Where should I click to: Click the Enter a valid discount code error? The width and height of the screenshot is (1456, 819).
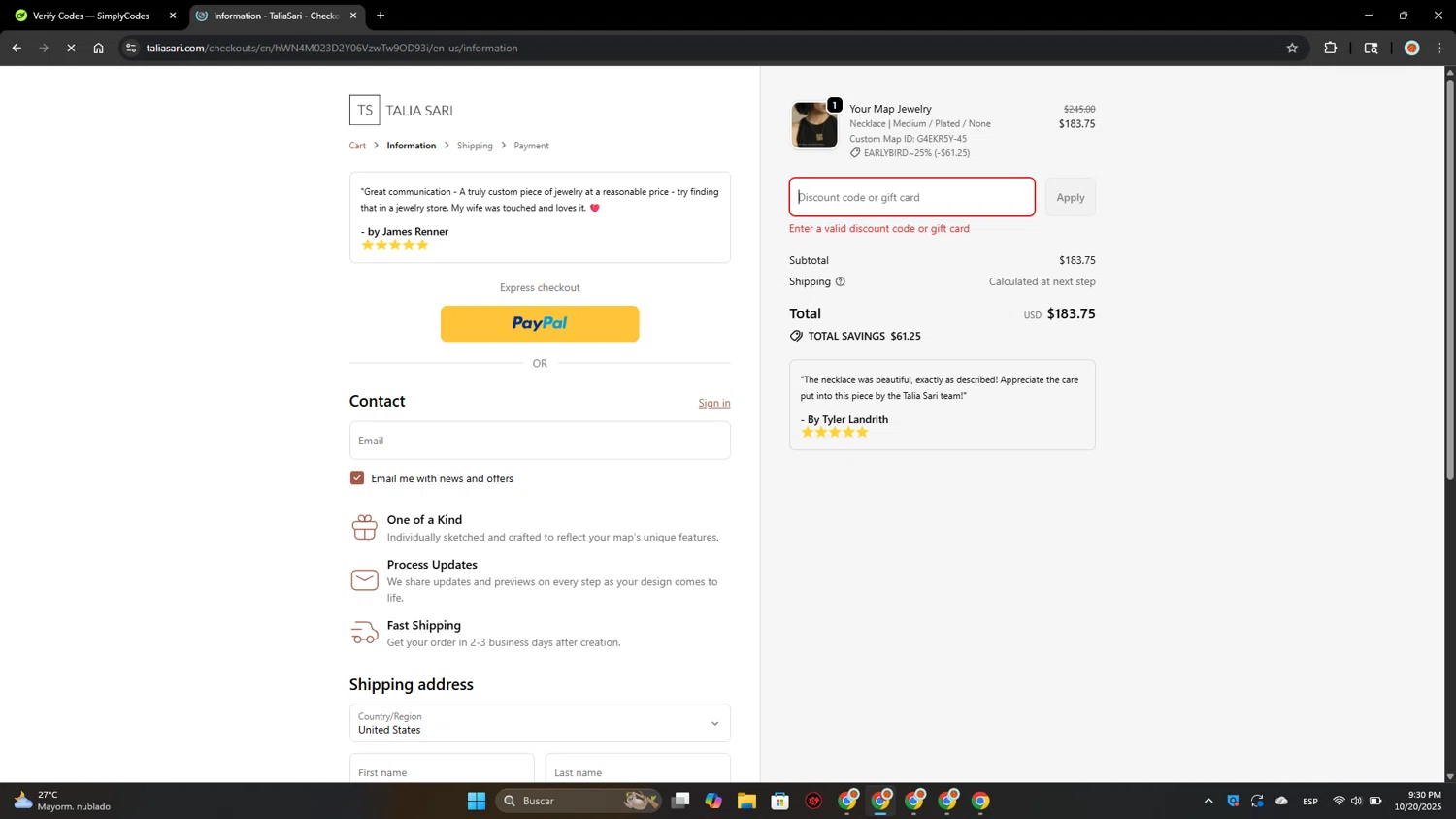click(879, 229)
